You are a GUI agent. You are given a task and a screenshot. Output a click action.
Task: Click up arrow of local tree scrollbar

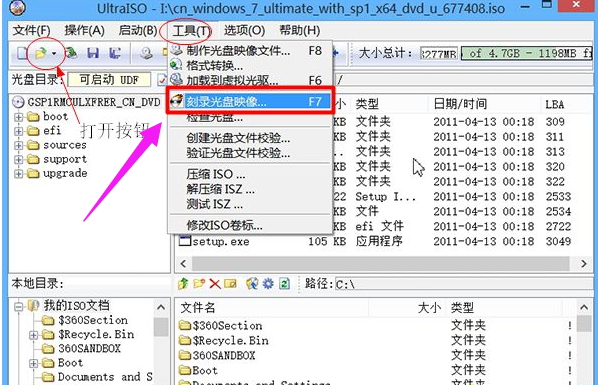point(161,307)
